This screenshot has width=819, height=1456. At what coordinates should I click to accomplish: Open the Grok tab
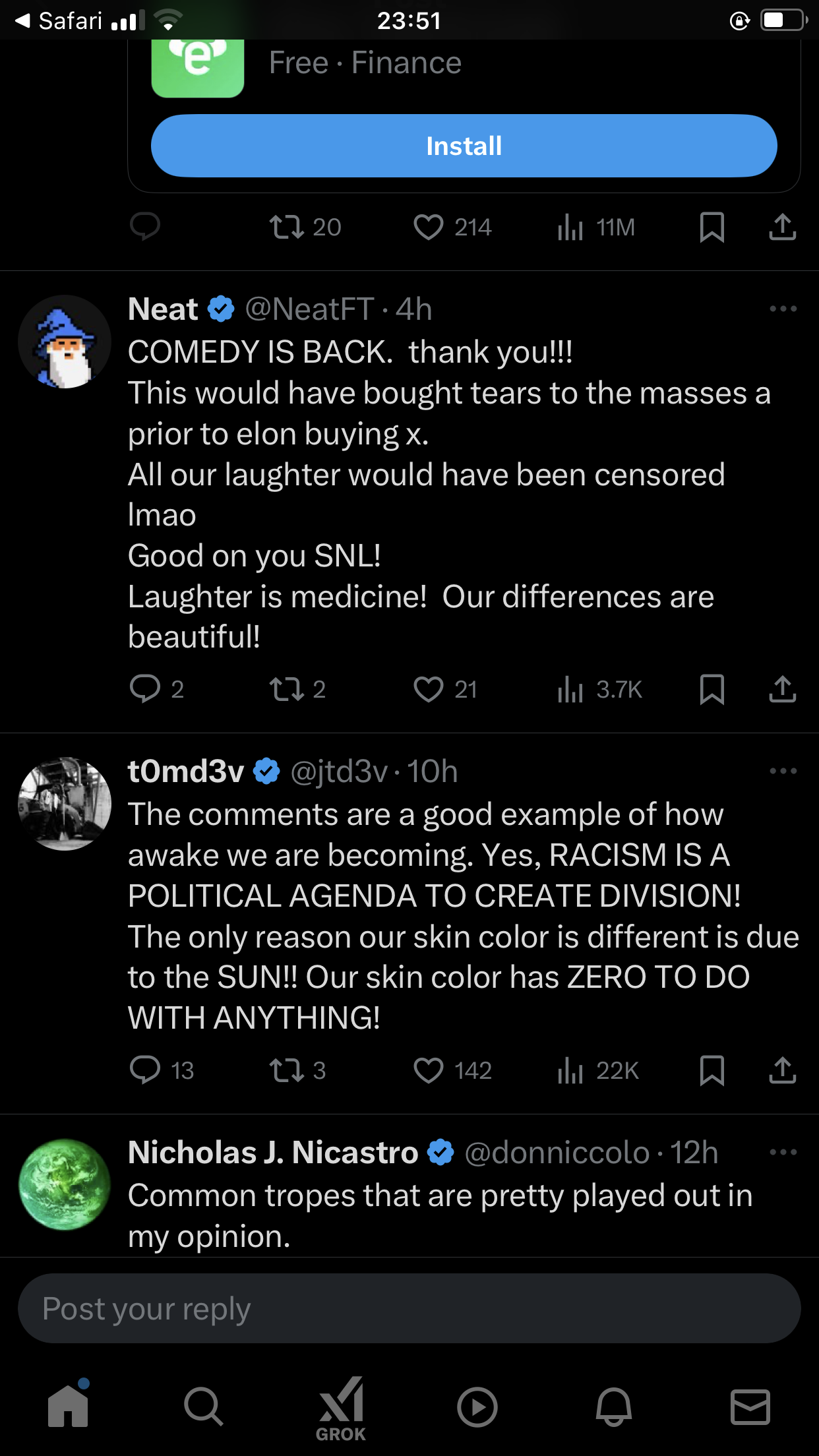(341, 1407)
